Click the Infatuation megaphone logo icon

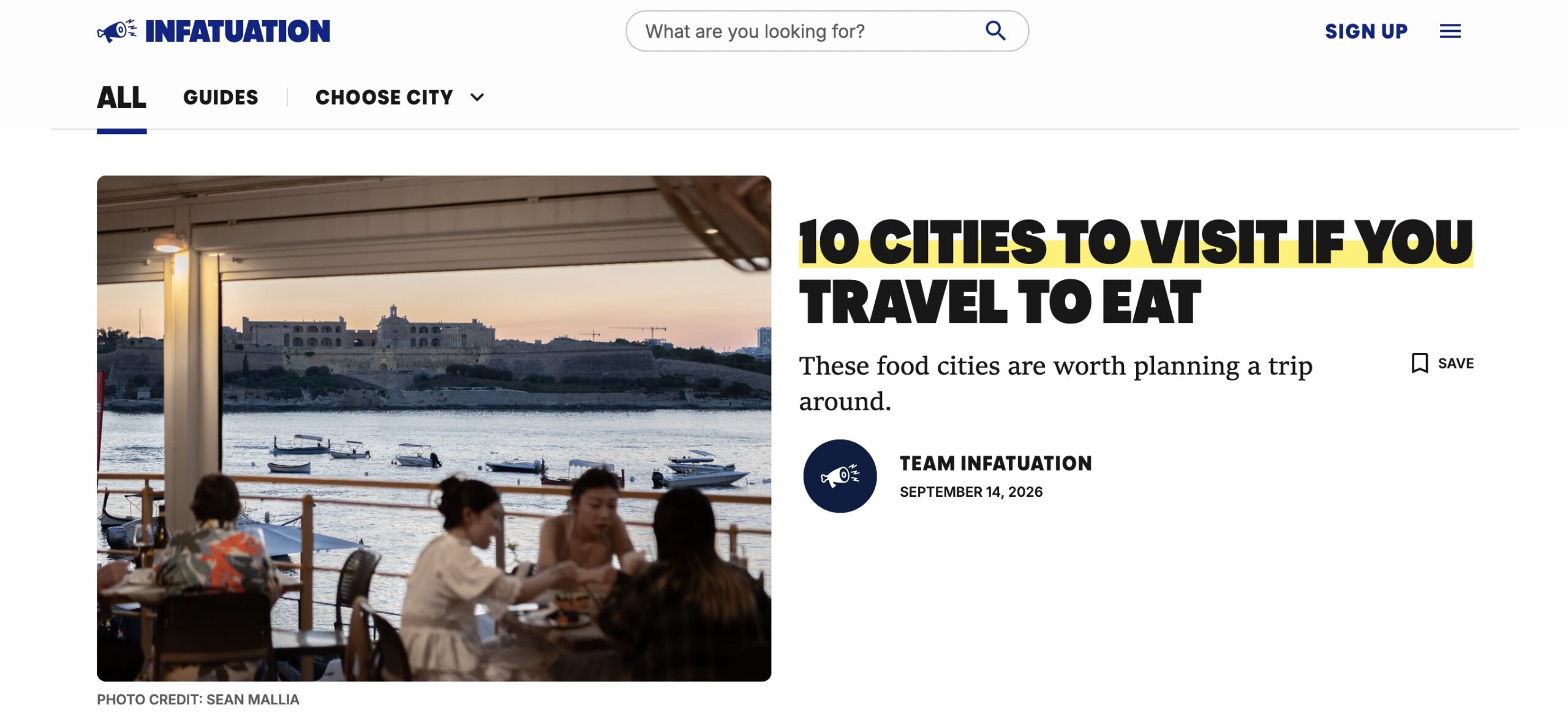pos(117,31)
